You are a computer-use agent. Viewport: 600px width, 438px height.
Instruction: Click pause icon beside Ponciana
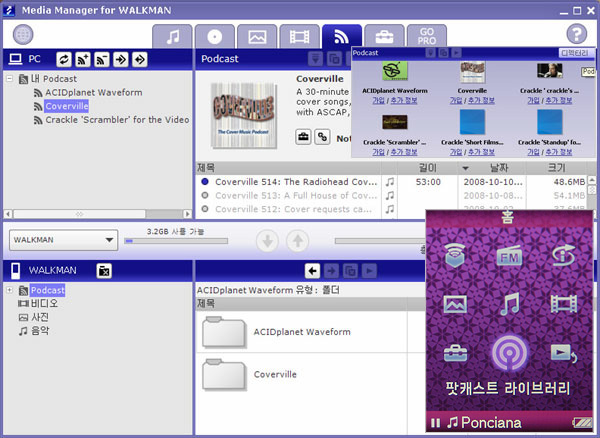(435, 423)
